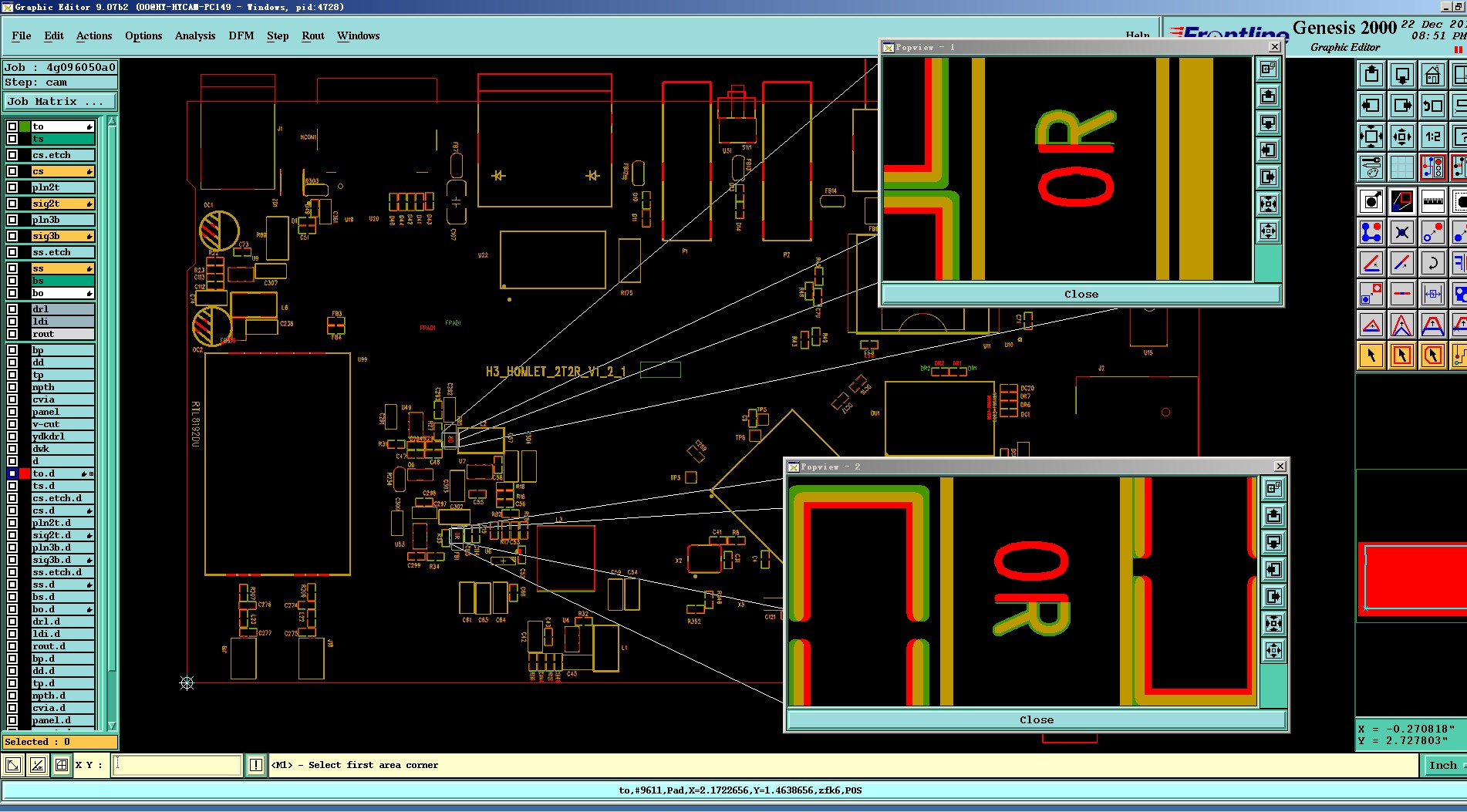The height and width of the screenshot is (812, 1467).
Task: Click the angled red-blue lines tool icon
Action: [x=1371, y=263]
